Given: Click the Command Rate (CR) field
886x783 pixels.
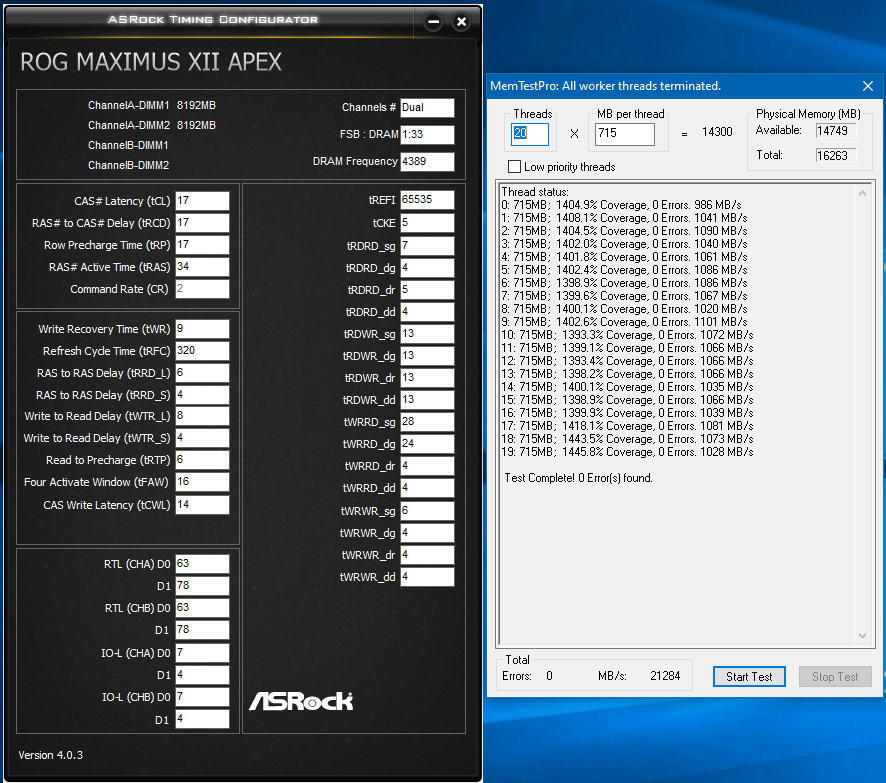Looking at the screenshot, I should [x=202, y=289].
